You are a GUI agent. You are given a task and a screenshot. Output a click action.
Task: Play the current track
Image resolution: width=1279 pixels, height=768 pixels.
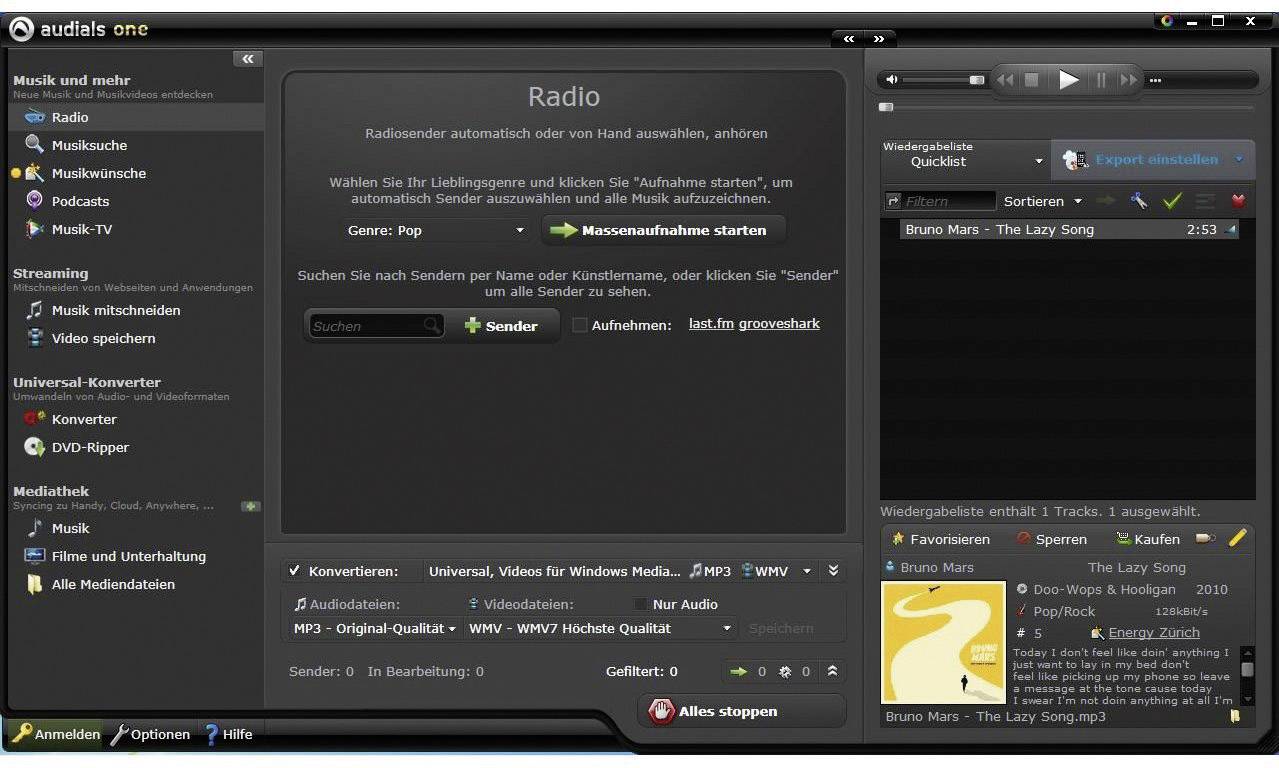[x=1069, y=79]
